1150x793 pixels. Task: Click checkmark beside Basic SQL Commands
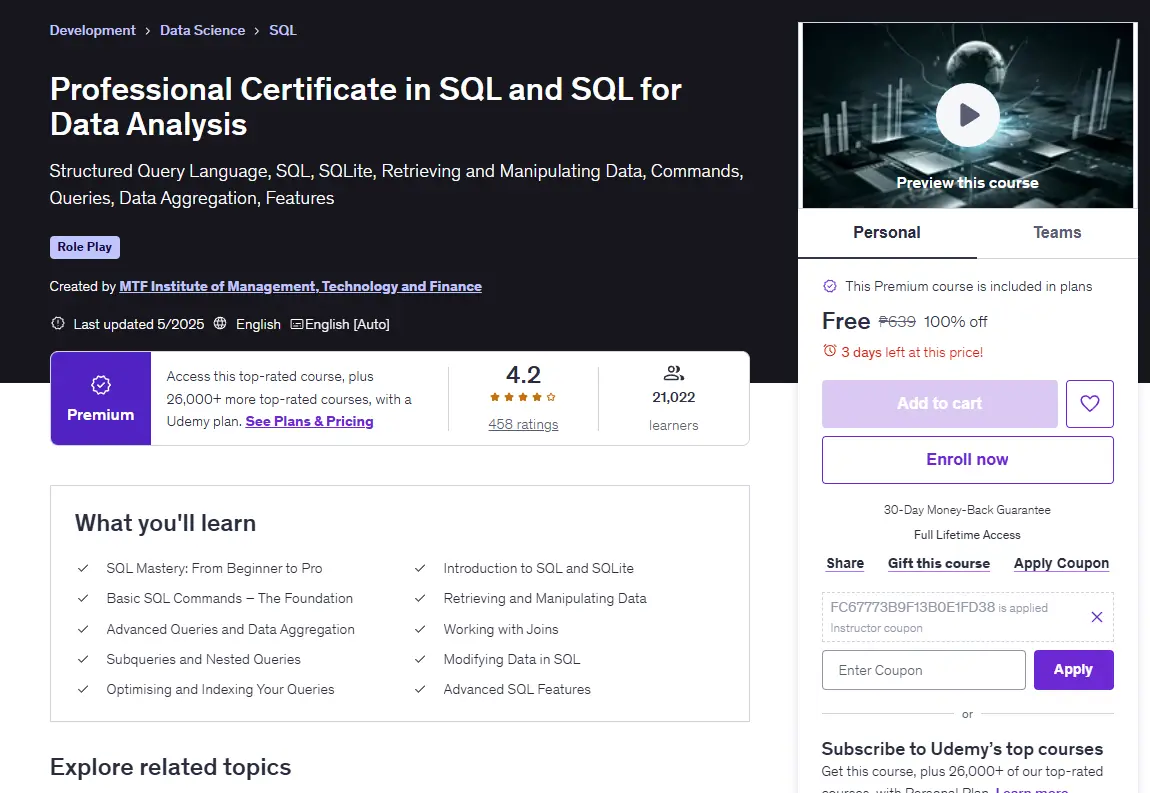point(83,599)
